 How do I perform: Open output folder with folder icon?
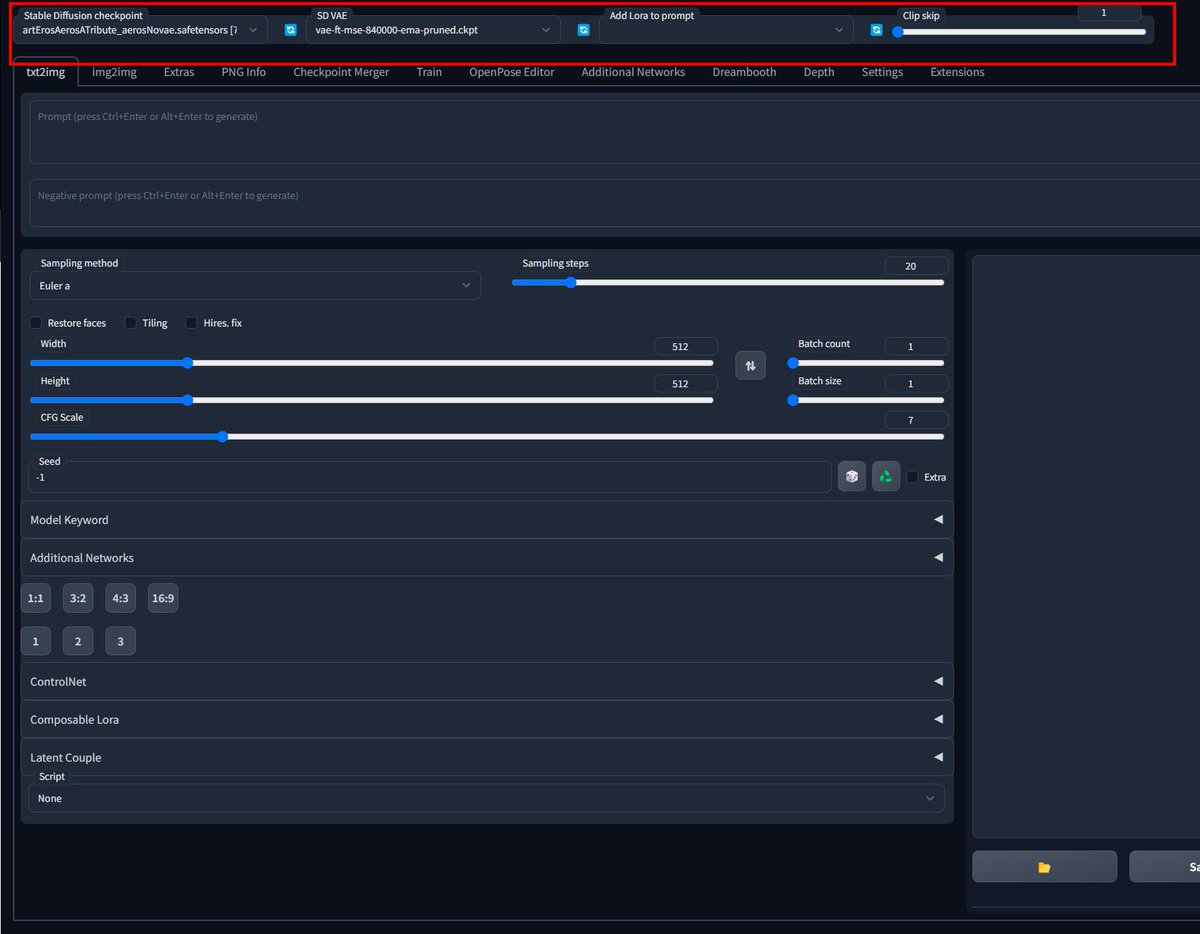(1044, 867)
